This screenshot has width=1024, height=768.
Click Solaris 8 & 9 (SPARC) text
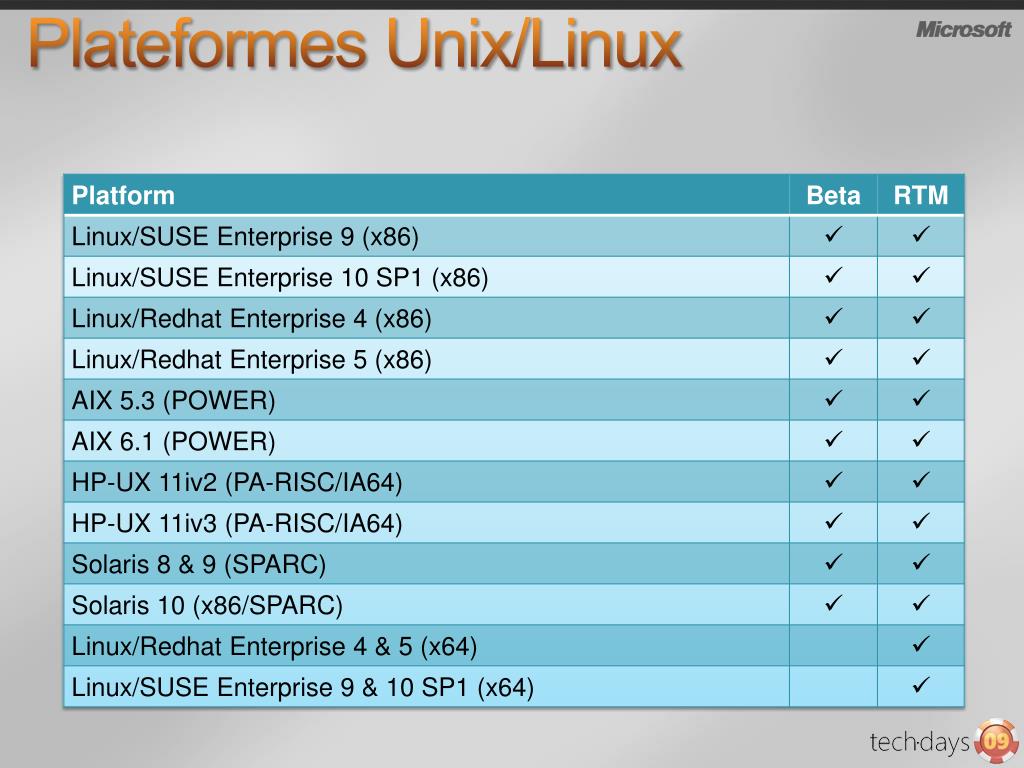tap(199, 564)
